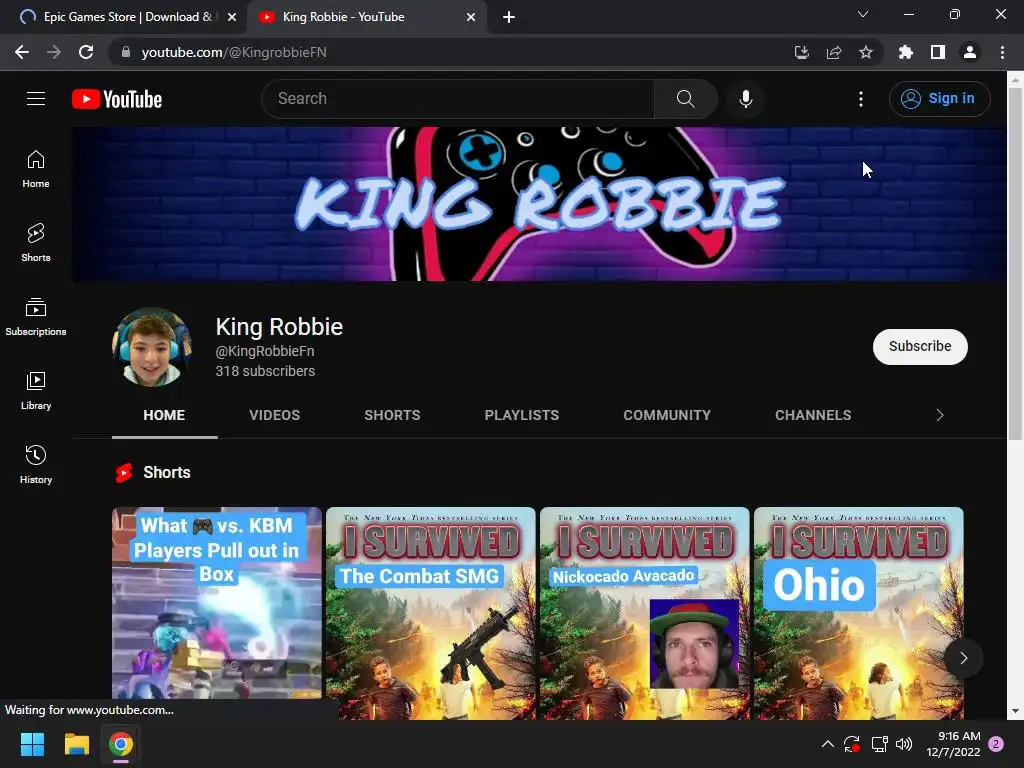Focus the YouTube Search field
The height and width of the screenshot is (768, 1024).
(x=458, y=99)
